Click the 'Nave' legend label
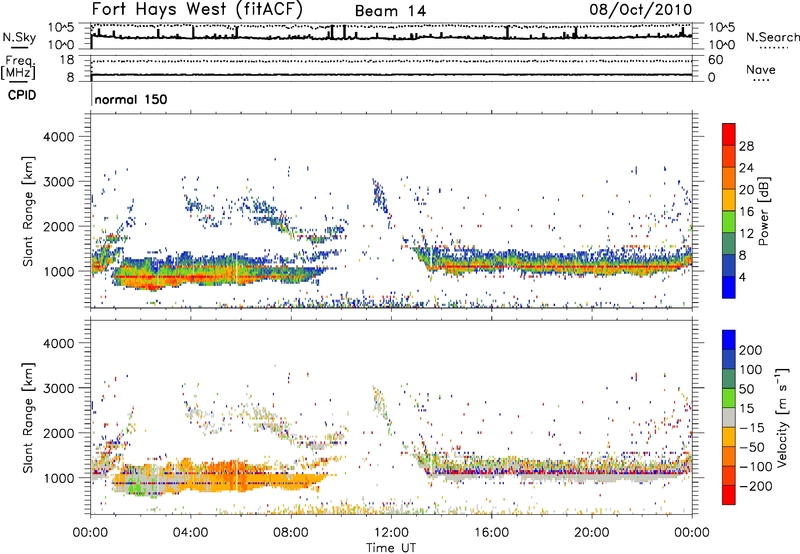Screen dimensions: 800x554 point(761,70)
